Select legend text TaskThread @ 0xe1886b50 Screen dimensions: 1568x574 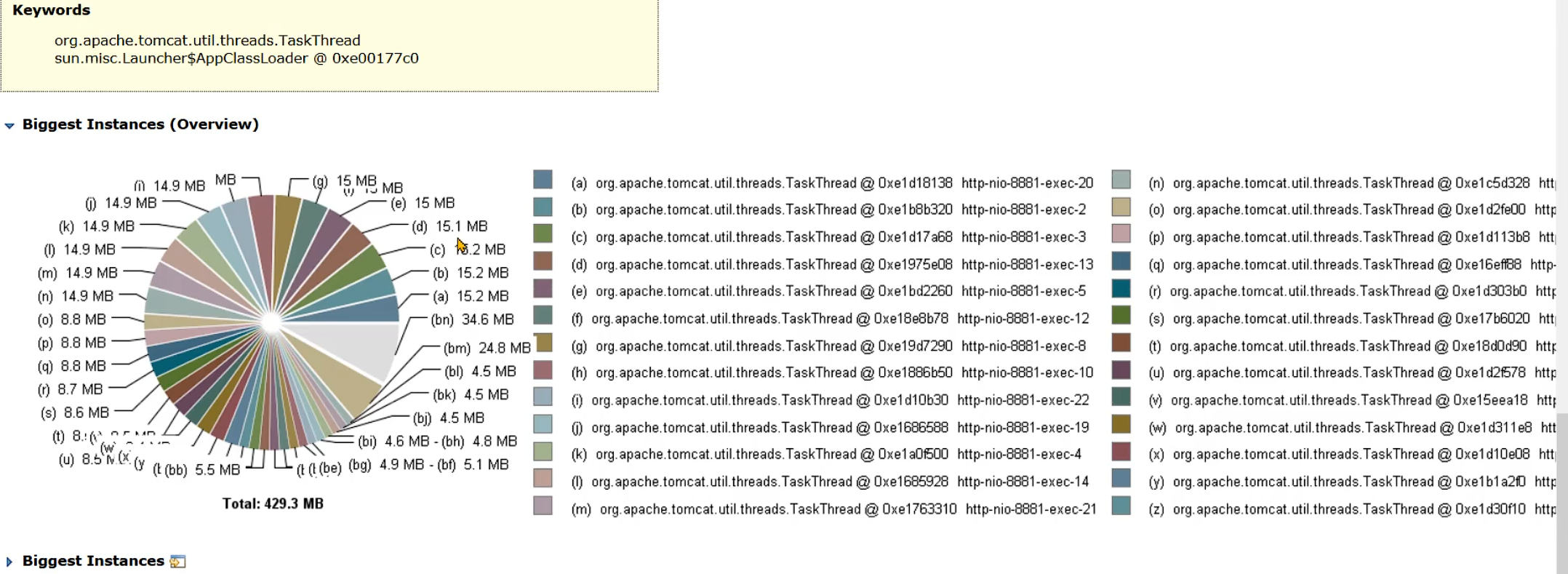point(869,372)
